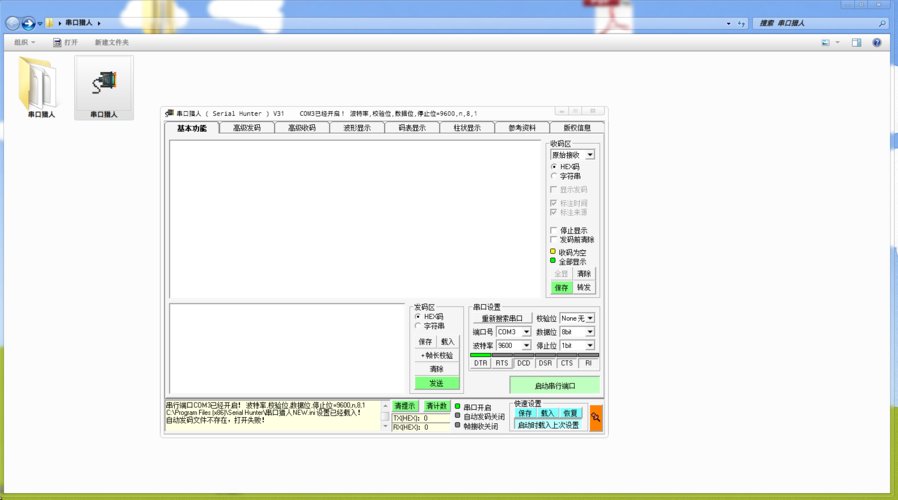This screenshot has height=500, width=898.
Task: Click the orange search icon button
Action: click(596, 418)
